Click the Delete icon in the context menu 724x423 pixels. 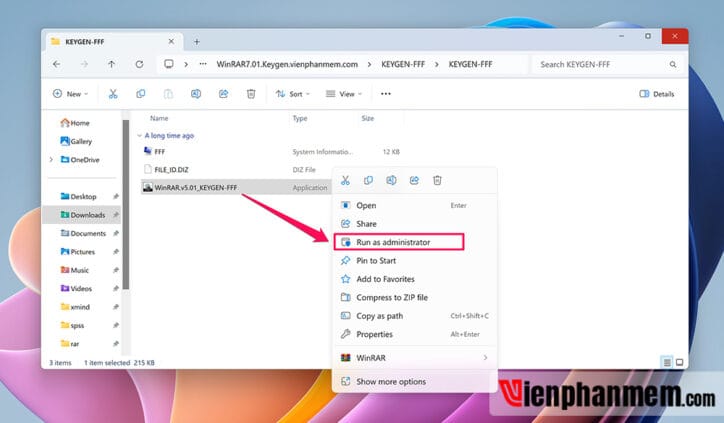pos(437,180)
